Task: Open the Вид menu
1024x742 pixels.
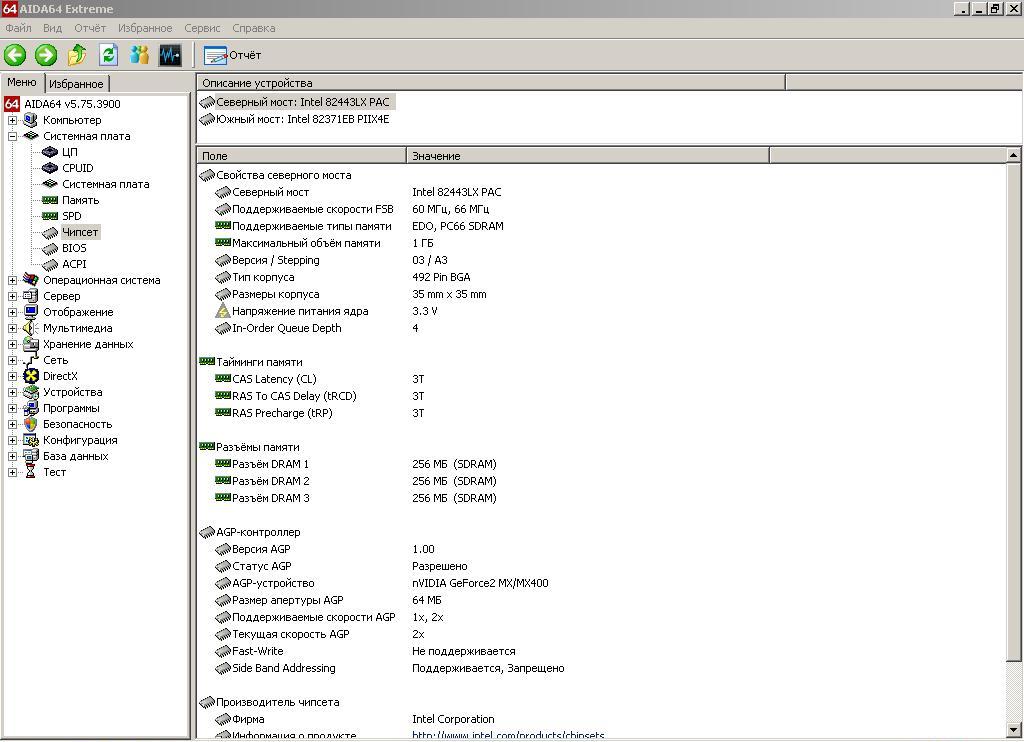Action: click(x=52, y=28)
